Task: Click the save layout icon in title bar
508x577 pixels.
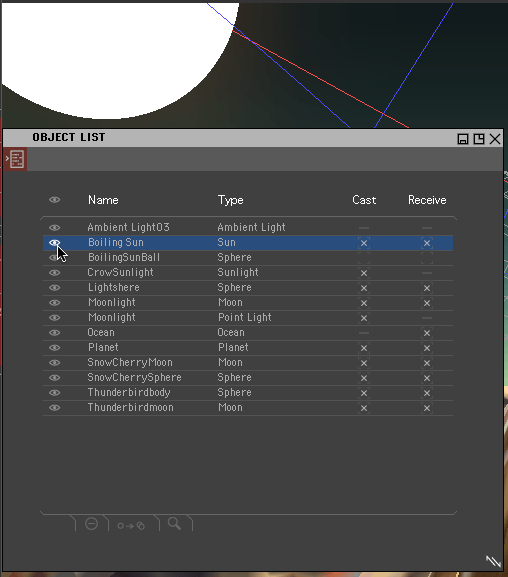Action: (x=463, y=139)
